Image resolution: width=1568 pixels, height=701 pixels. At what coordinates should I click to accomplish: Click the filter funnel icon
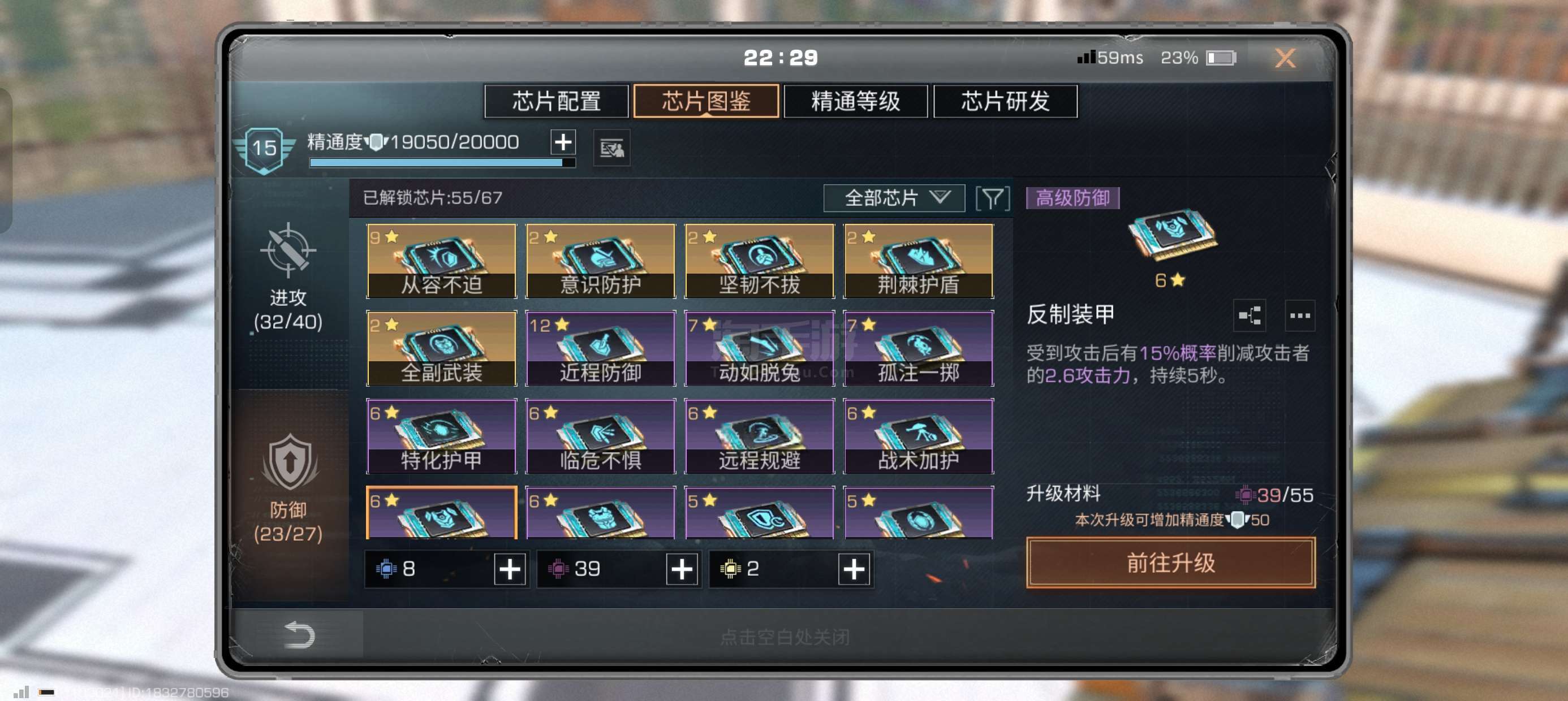(x=992, y=198)
